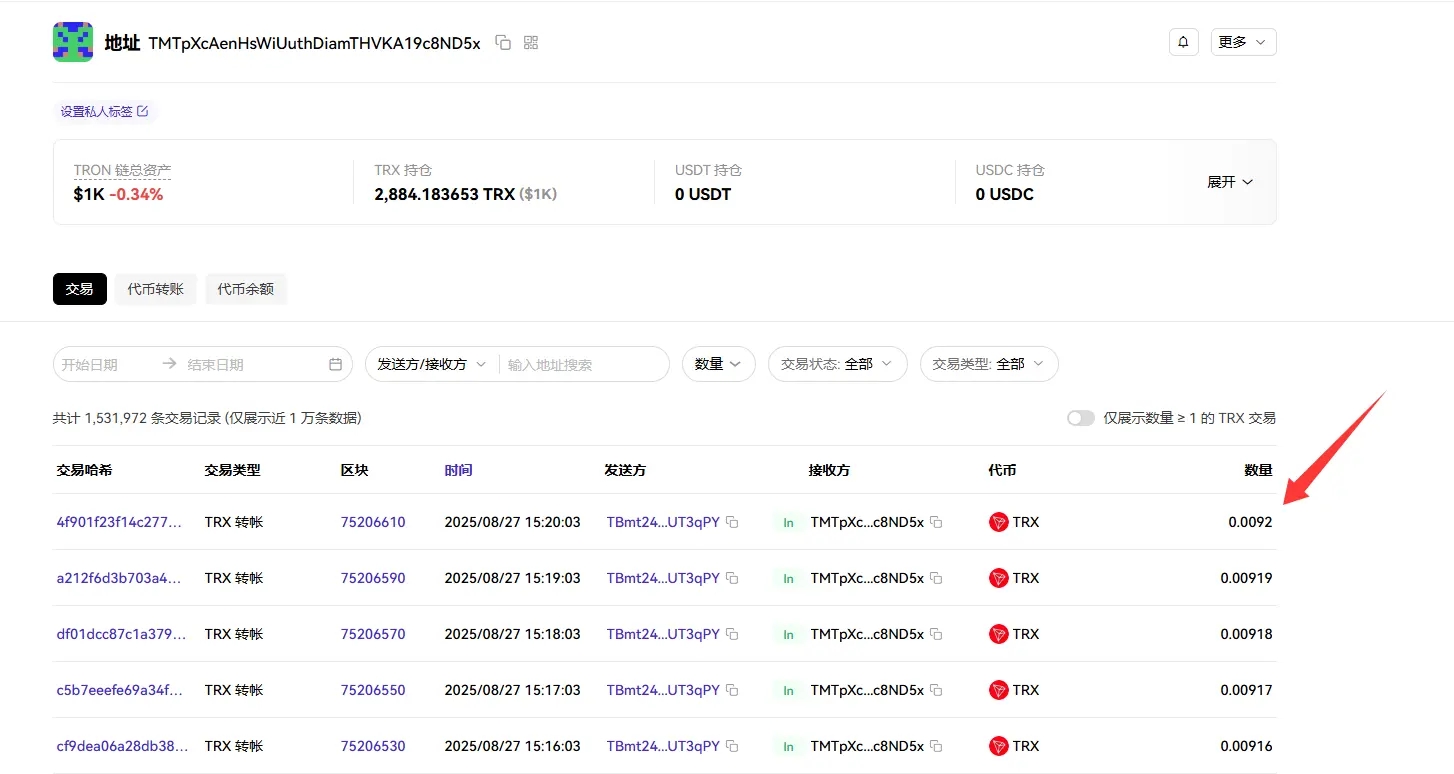This screenshot has width=1454, height=774.
Task: Open 发送方/接收方 selector dropdown
Action: tap(432, 365)
